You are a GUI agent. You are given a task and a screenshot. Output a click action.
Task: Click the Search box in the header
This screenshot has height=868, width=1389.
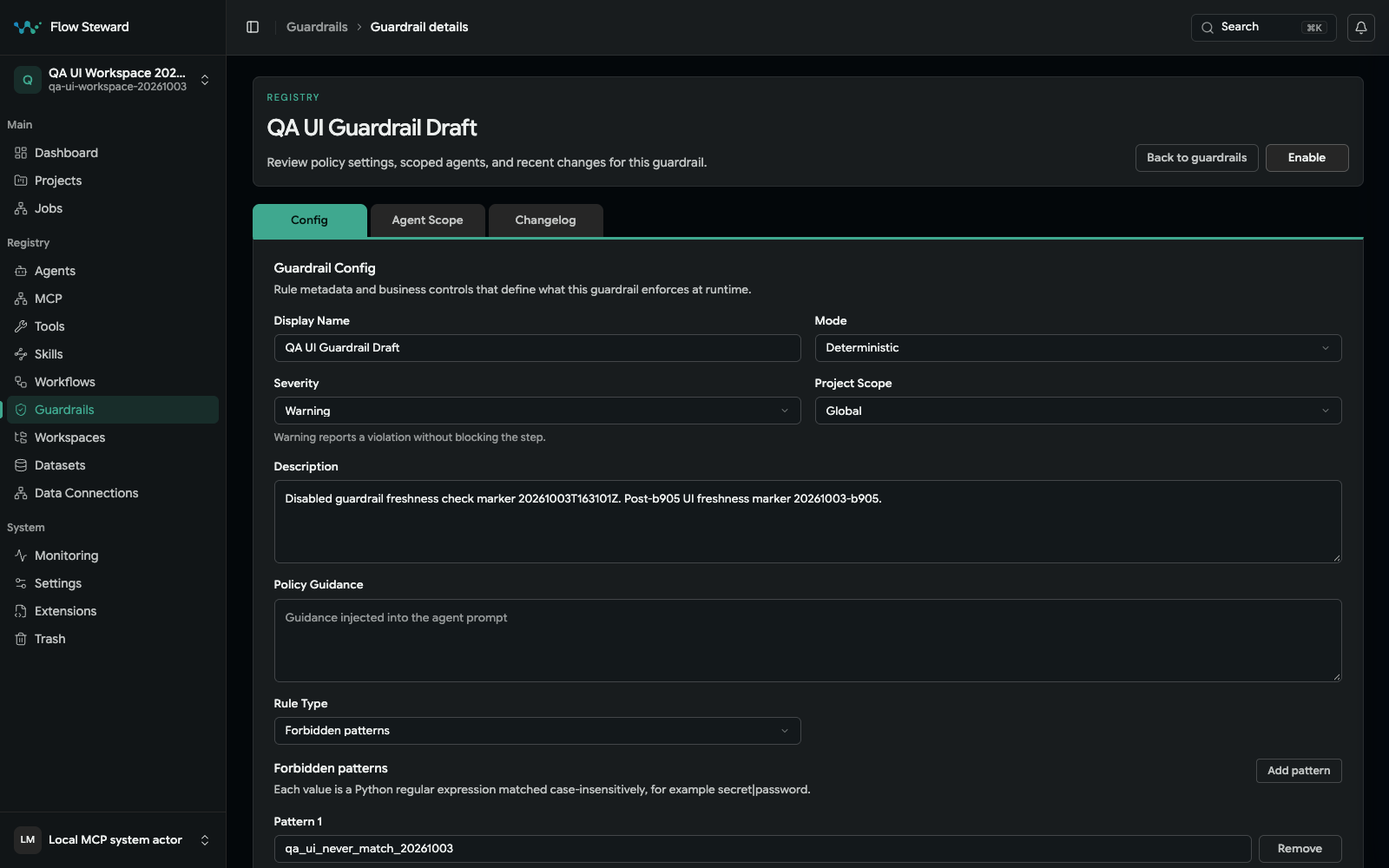[1263, 27]
